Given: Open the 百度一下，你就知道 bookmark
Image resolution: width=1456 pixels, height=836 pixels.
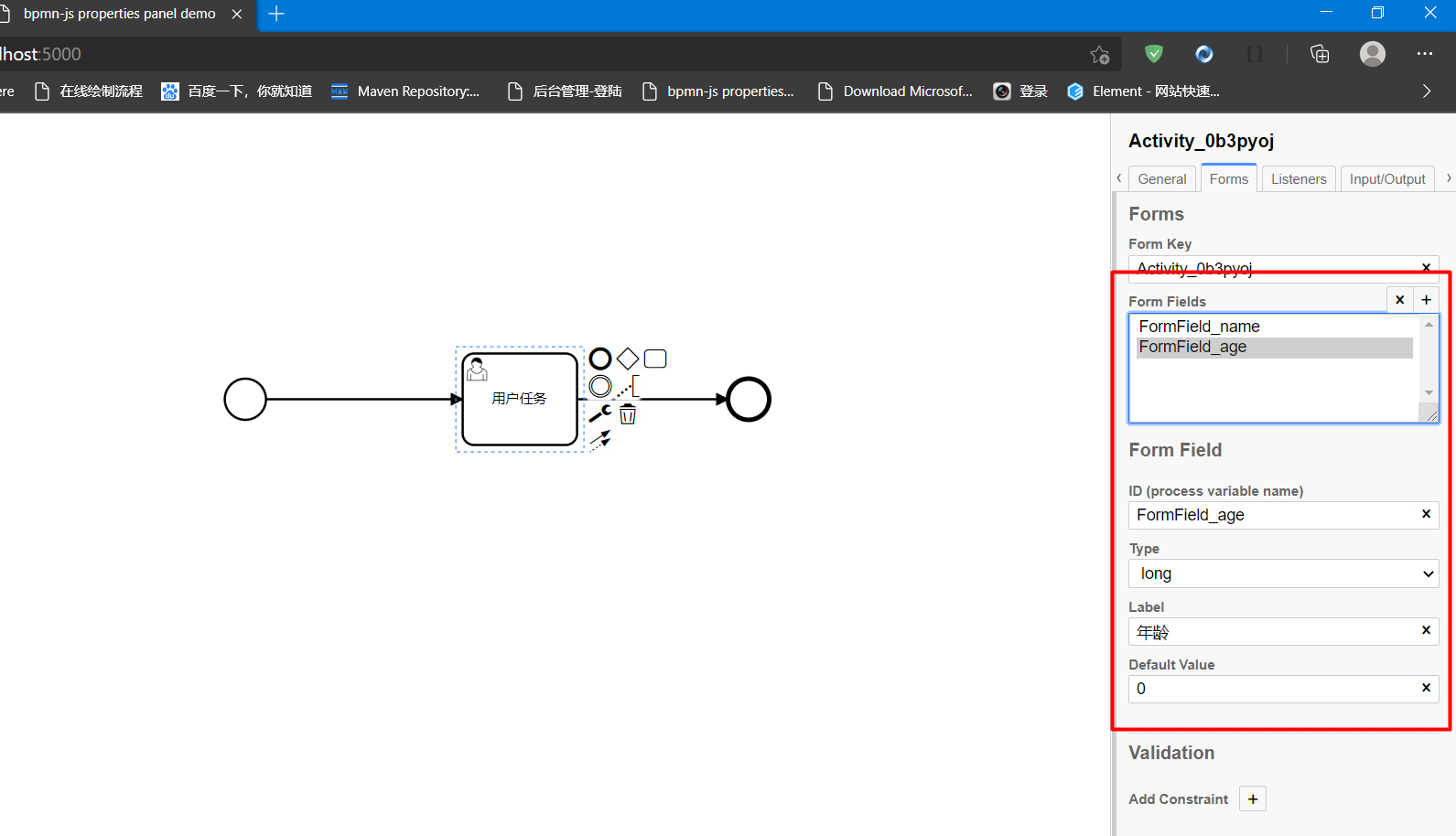Looking at the screenshot, I should coord(237,91).
